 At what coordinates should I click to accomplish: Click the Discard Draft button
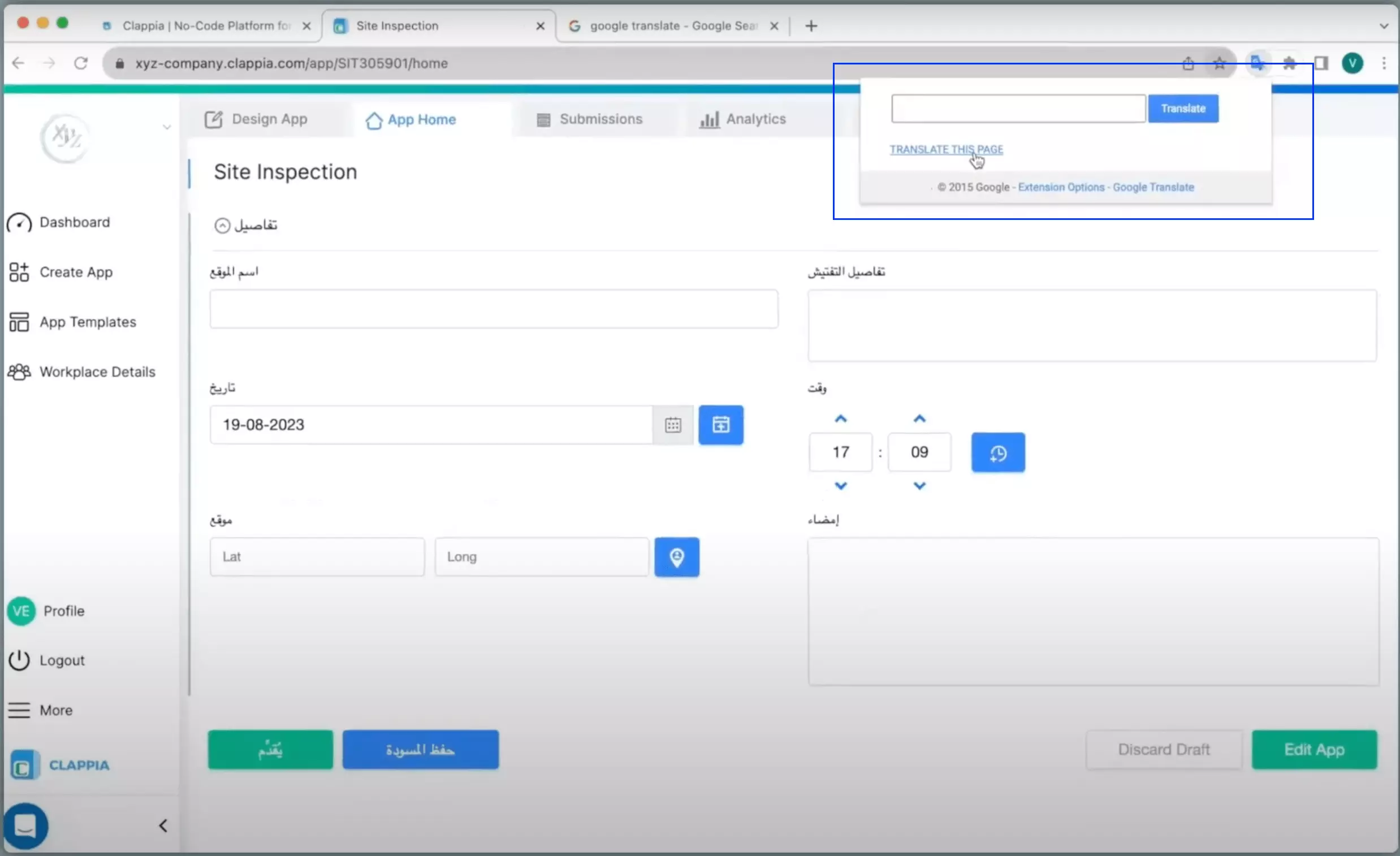pos(1163,749)
